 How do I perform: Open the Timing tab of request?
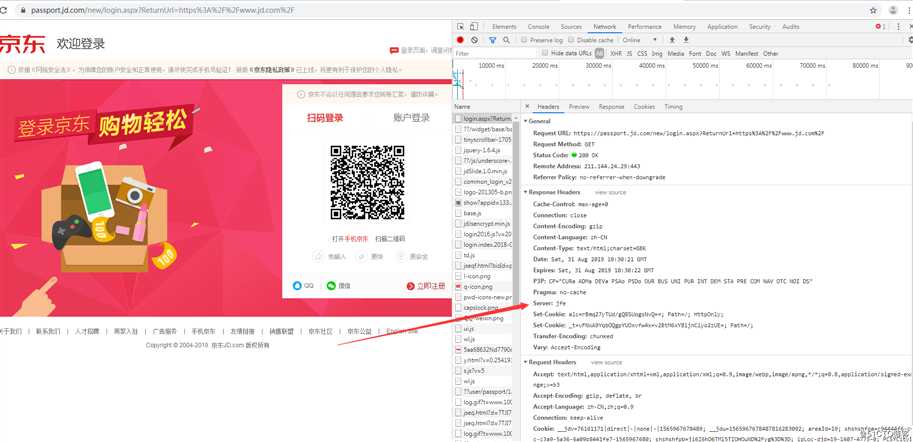click(x=673, y=107)
